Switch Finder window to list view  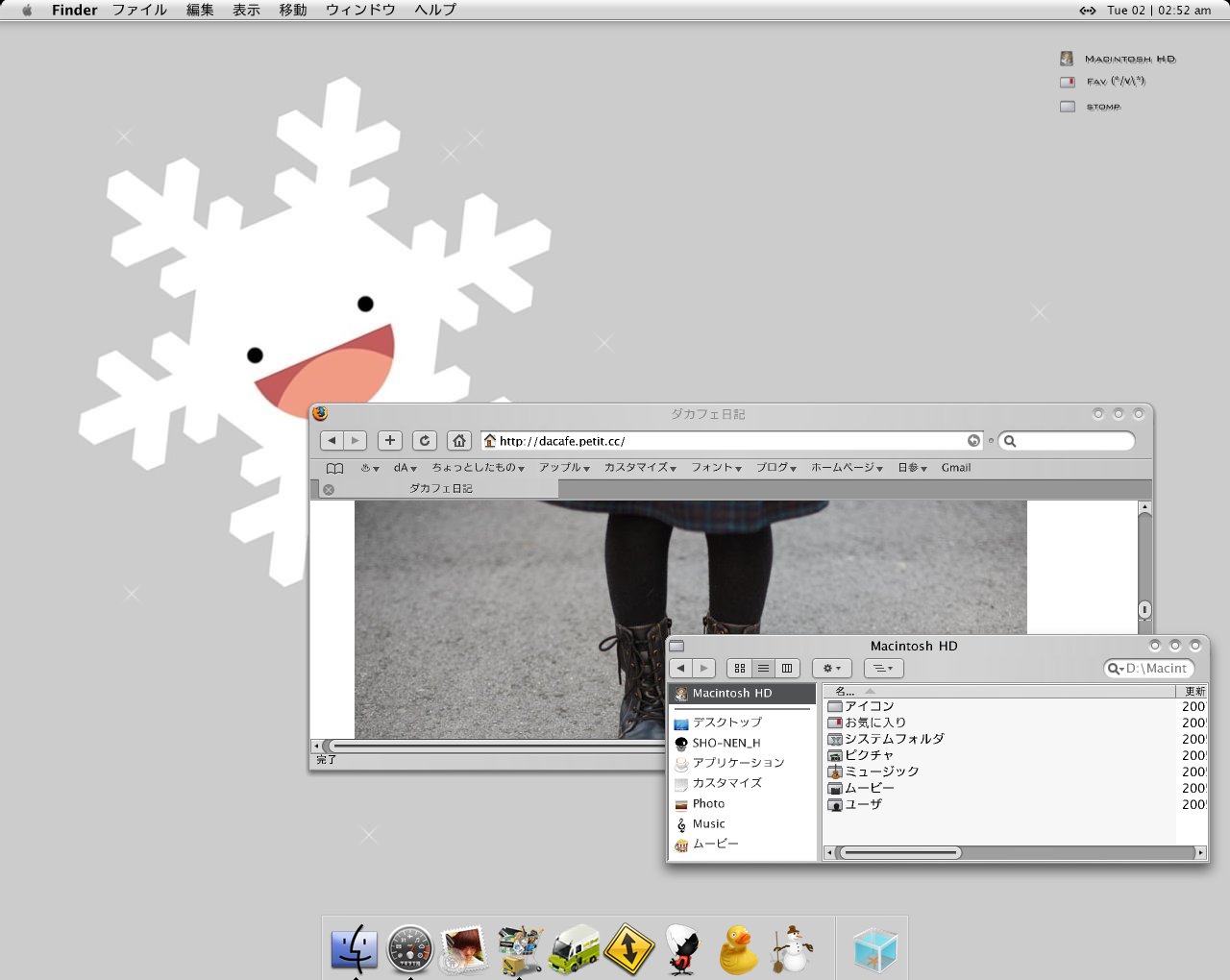pos(763,668)
